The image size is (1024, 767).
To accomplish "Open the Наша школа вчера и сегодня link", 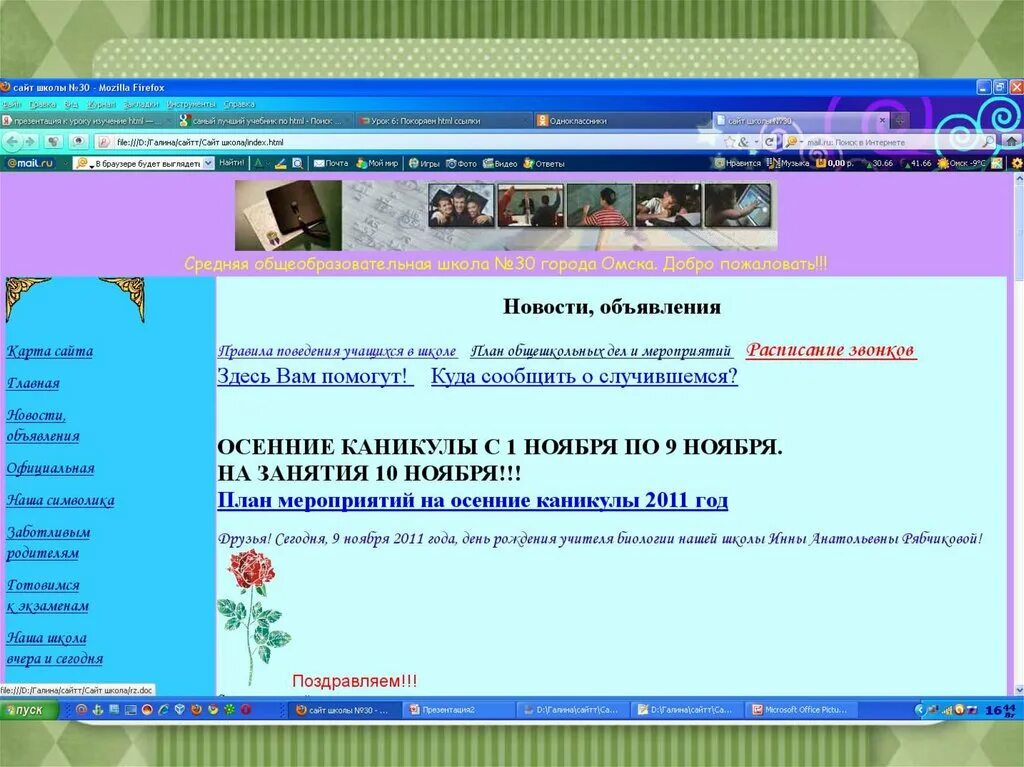I will coord(55,648).
